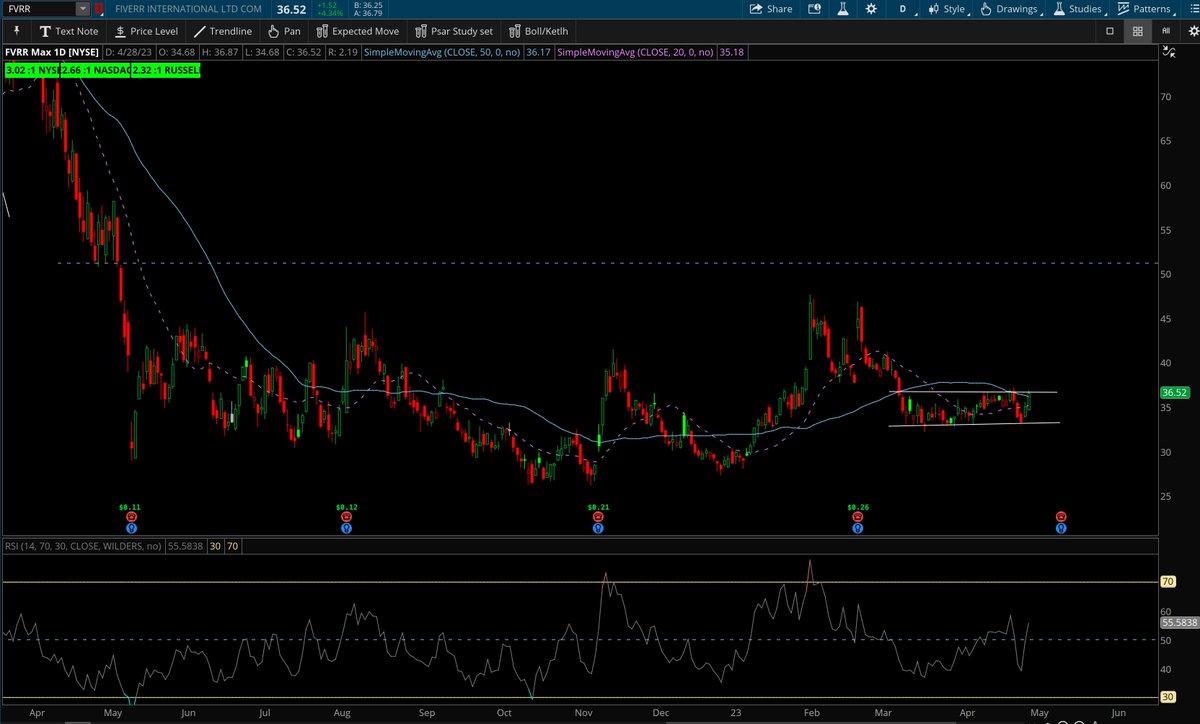Click the grid layout icon top right
Screen dimensions: 1200x724
tap(1138, 31)
